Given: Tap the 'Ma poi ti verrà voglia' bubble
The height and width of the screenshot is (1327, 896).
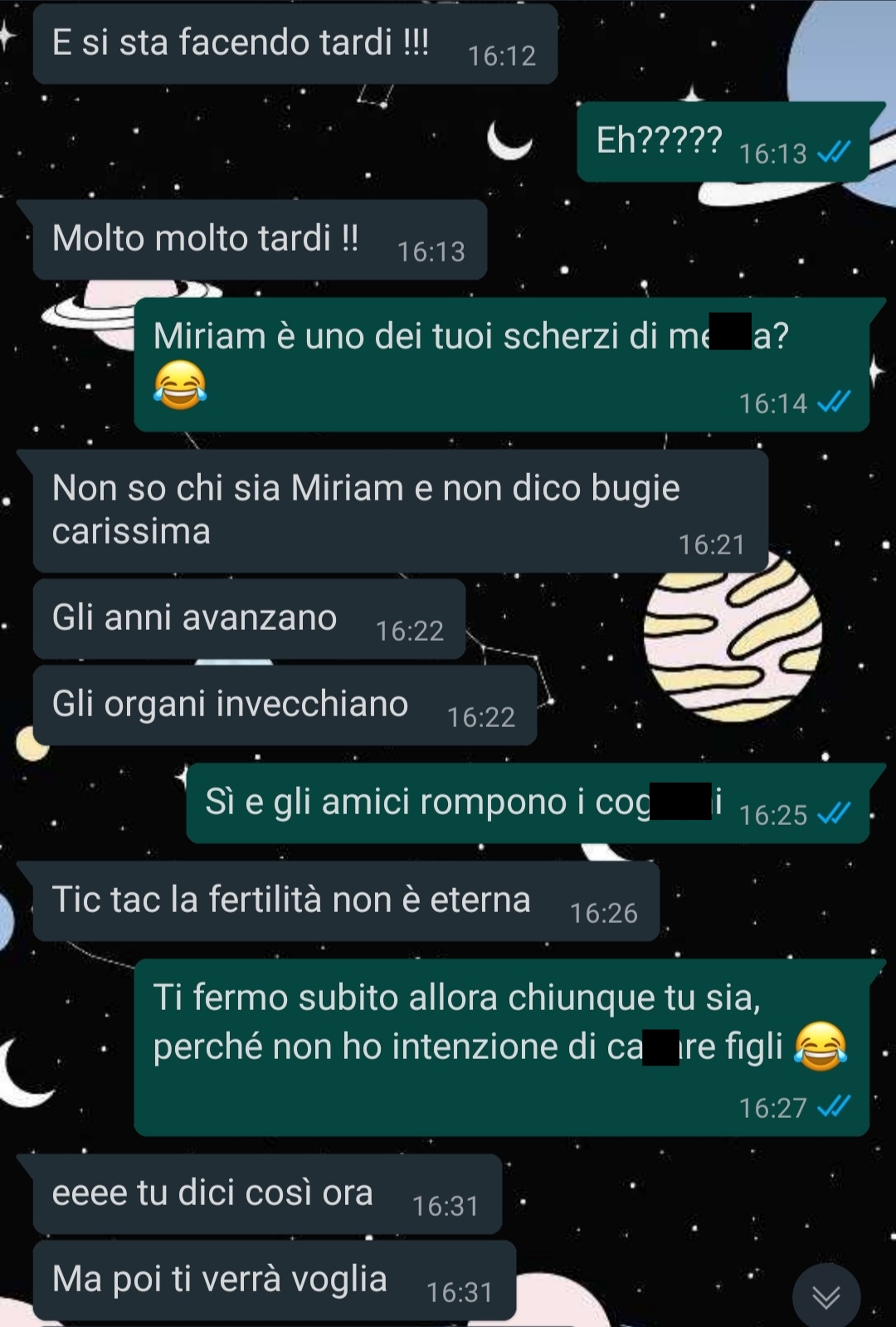Looking at the screenshot, I should tap(275, 1281).
